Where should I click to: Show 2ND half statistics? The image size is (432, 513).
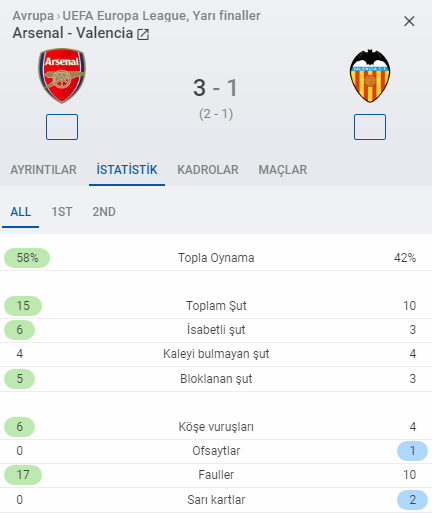(104, 212)
